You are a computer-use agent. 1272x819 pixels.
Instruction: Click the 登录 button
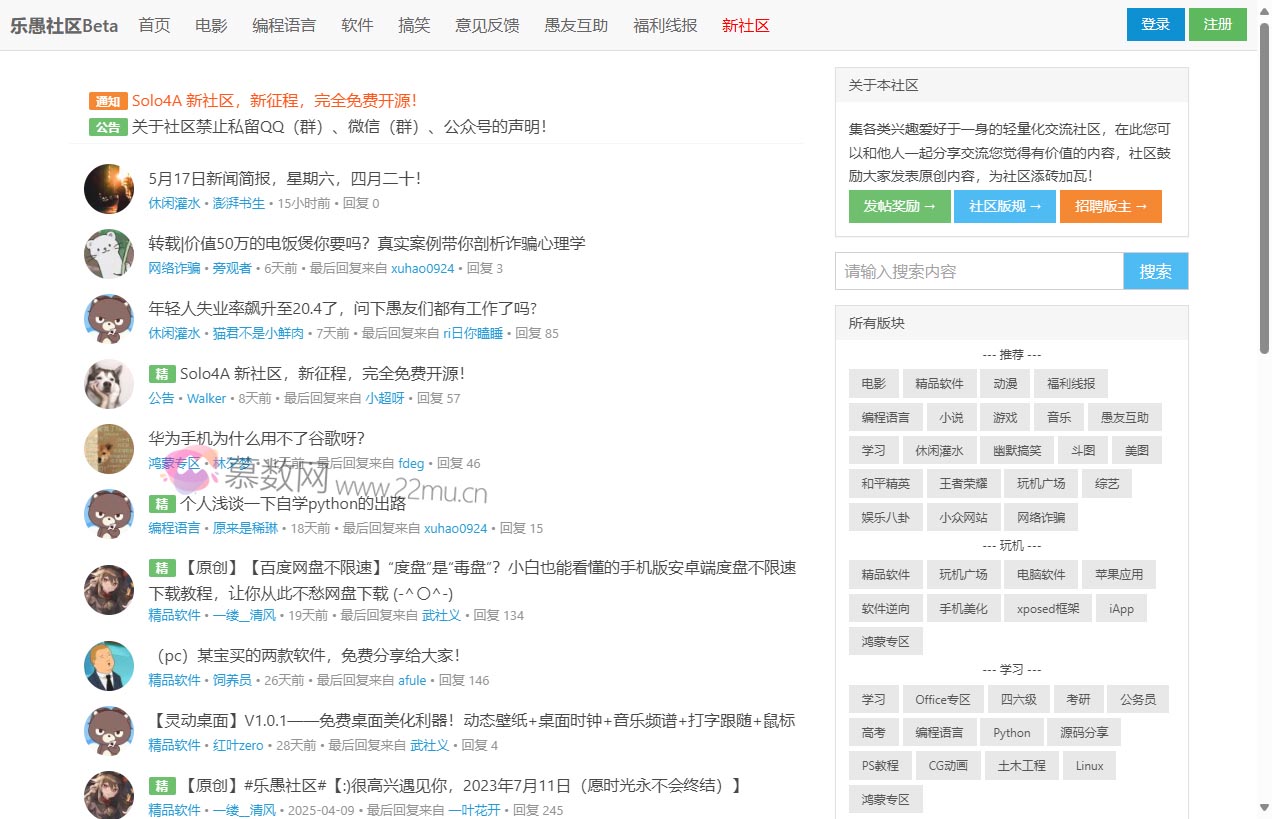1155,23
